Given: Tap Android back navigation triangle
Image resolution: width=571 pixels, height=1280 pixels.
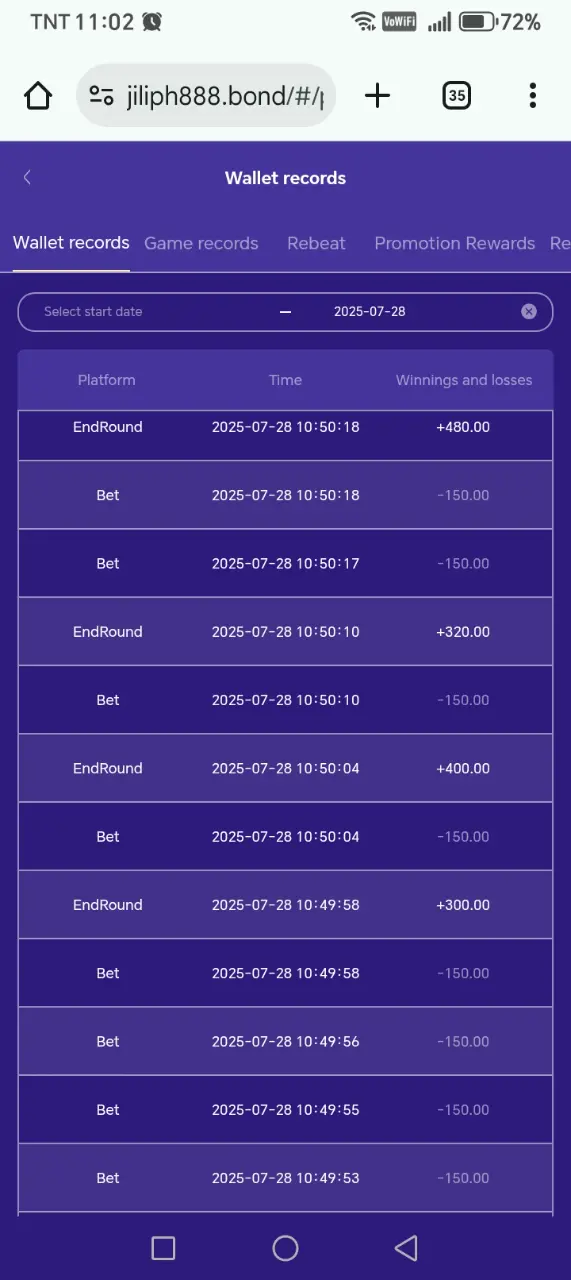Looking at the screenshot, I should coord(406,1247).
